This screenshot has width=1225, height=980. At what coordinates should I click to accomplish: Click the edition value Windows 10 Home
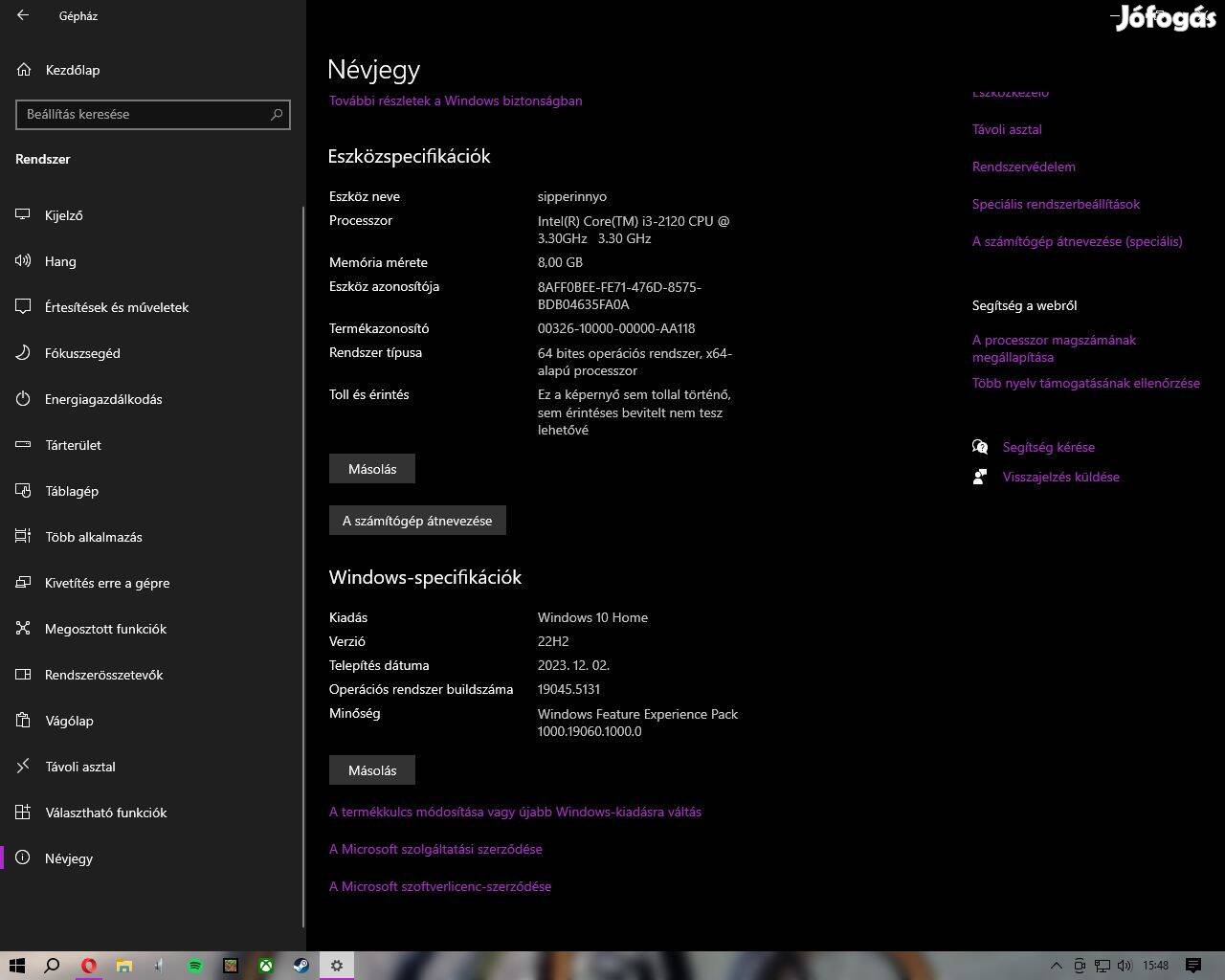point(592,617)
